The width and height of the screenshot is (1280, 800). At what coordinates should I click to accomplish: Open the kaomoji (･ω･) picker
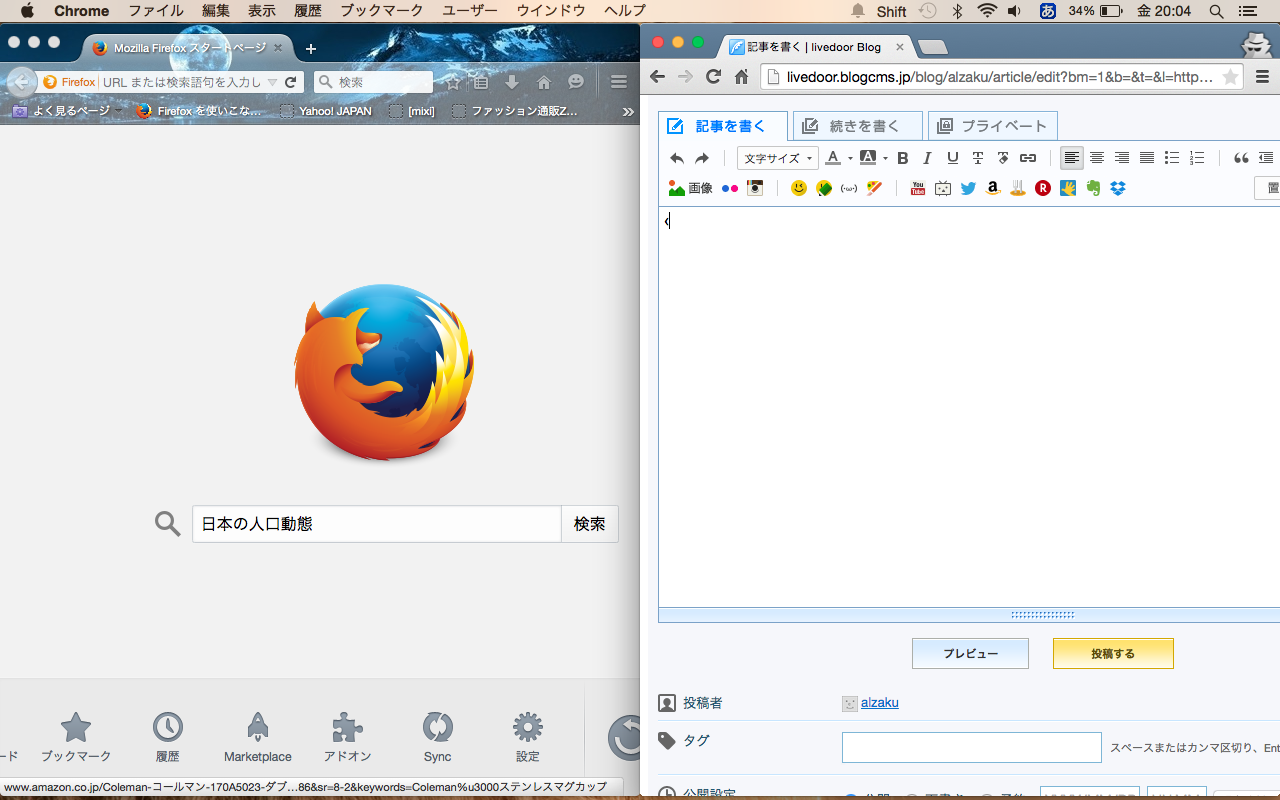849,188
